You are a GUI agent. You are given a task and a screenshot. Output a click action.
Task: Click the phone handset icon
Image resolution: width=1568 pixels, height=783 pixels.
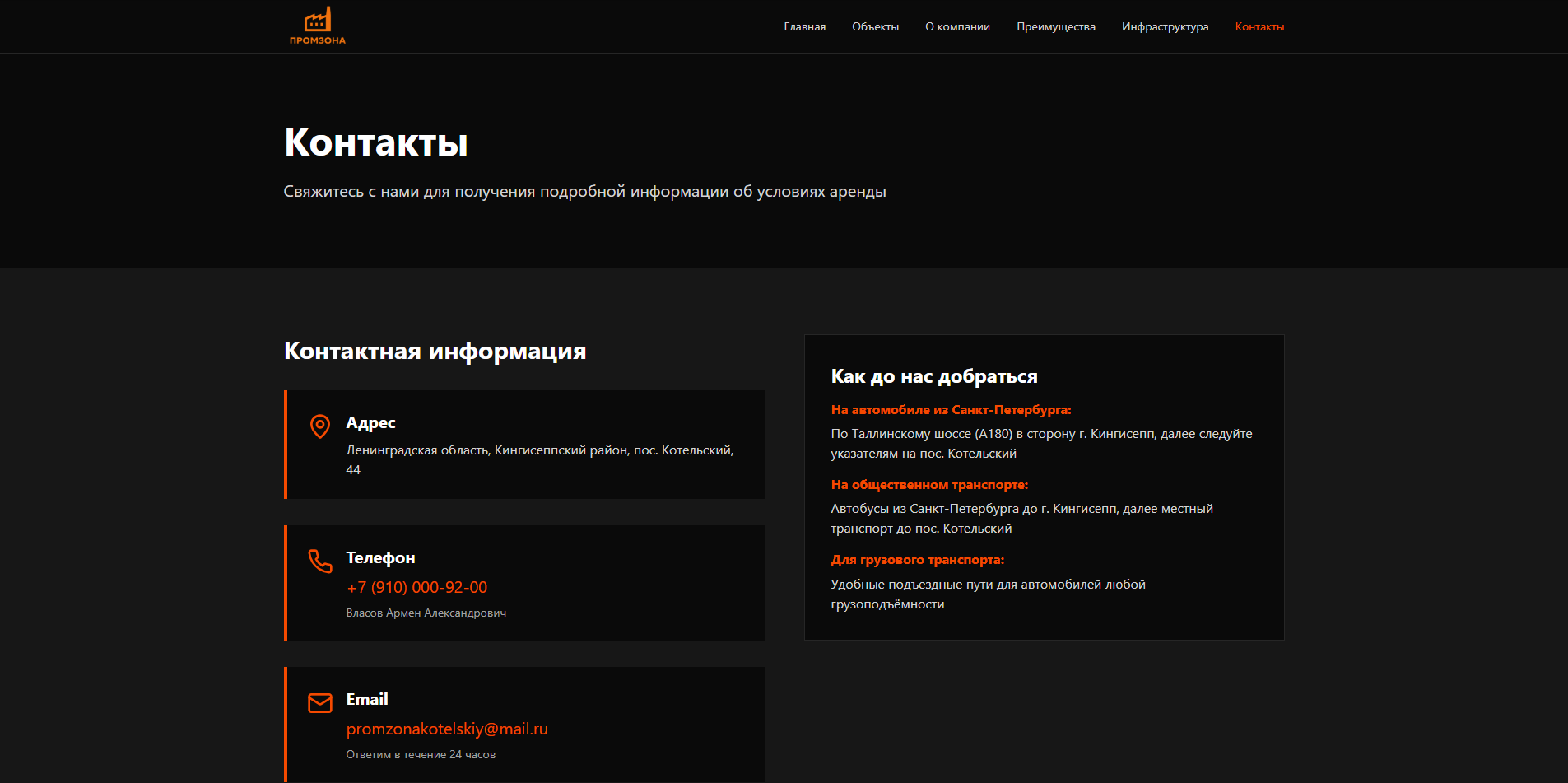pos(320,561)
